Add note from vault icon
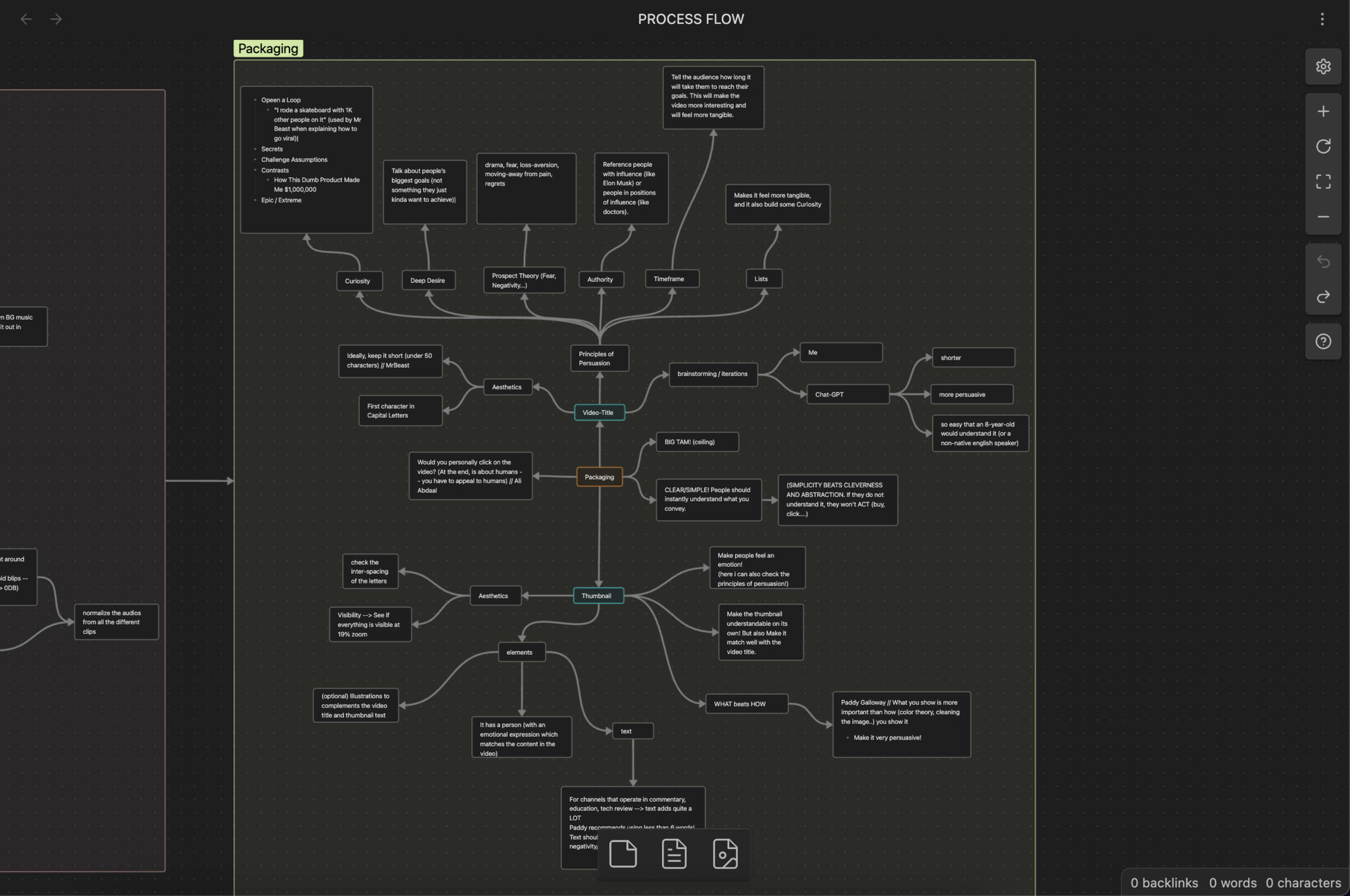The image size is (1350, 896). click(674, 853)
